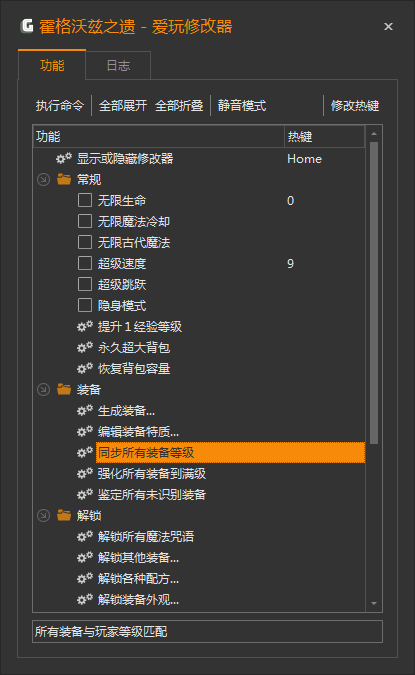Click gear icon for 解锁所有魔法咒语
This screenshot has width=415, height=675.
(85, 537)
